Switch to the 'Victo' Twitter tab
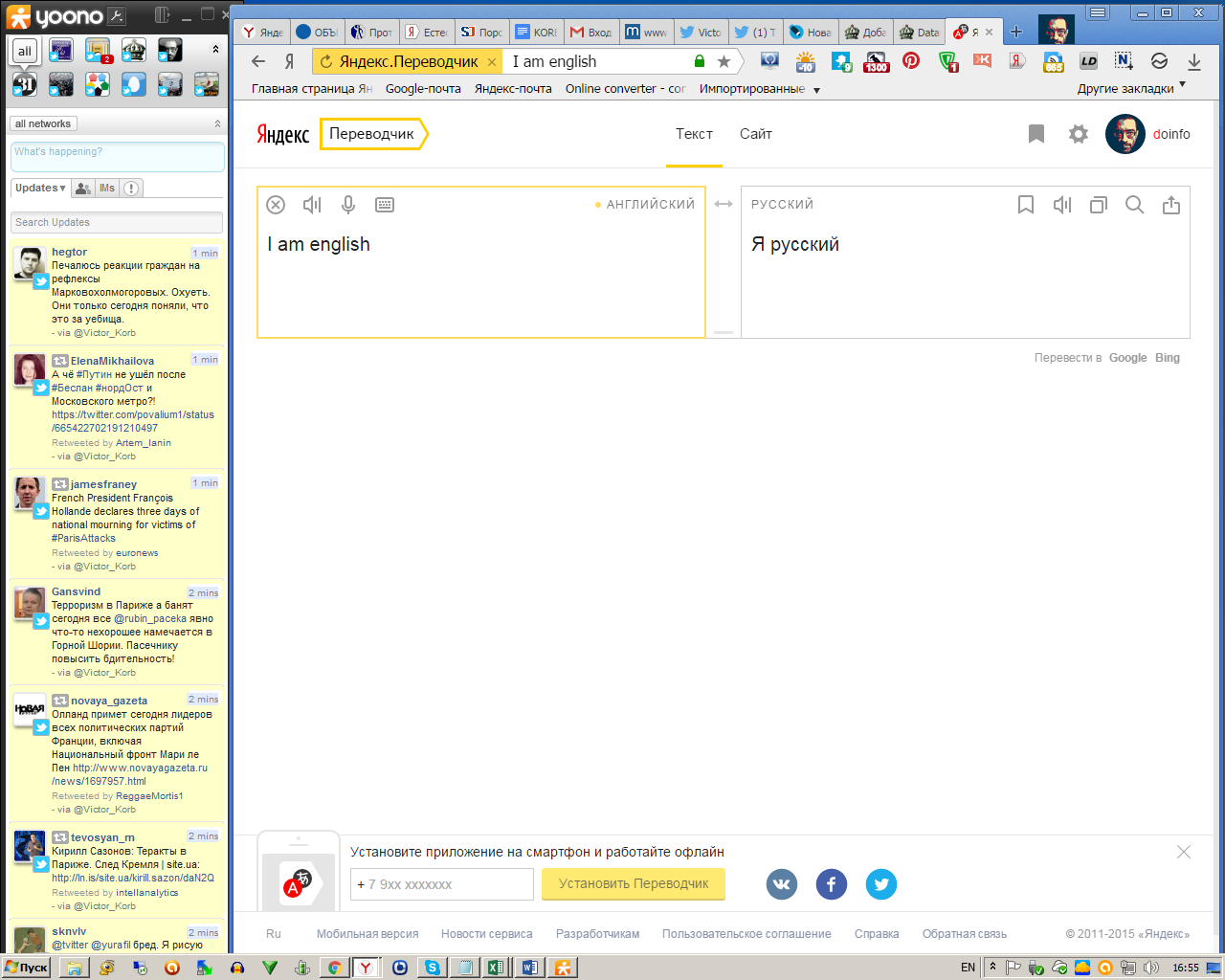This screenshot has height=980, width=1225. (701, 32)
